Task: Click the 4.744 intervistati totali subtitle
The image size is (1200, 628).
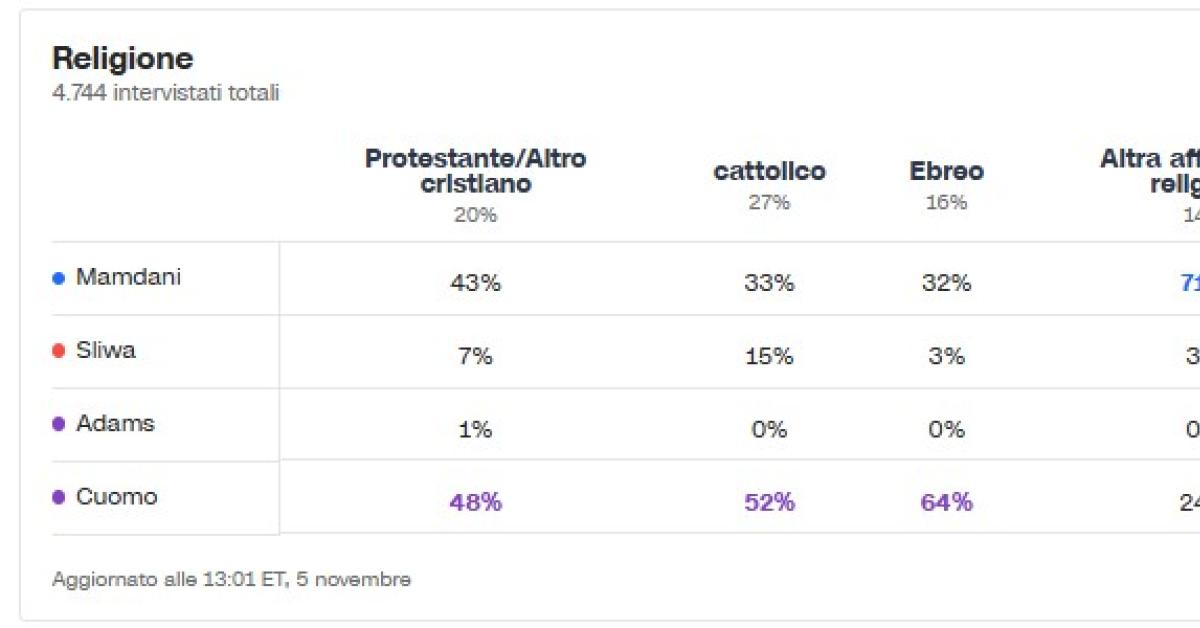Action: point(165,93)
